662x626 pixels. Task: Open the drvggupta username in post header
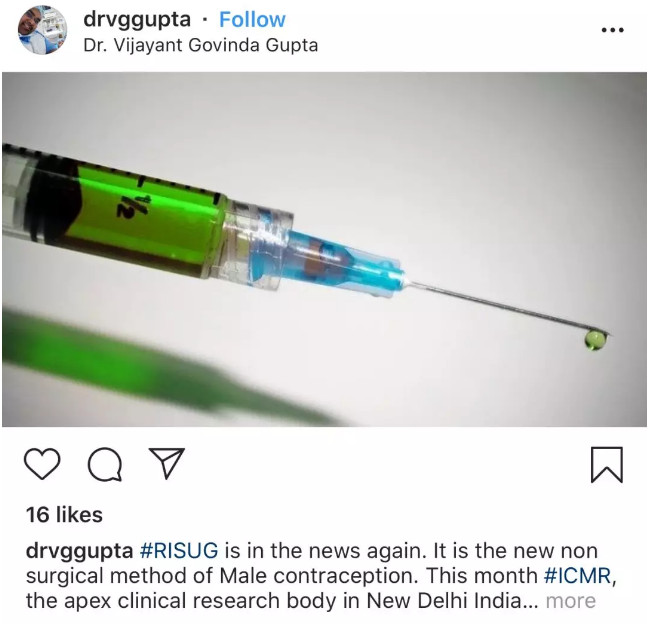point(137,20)
